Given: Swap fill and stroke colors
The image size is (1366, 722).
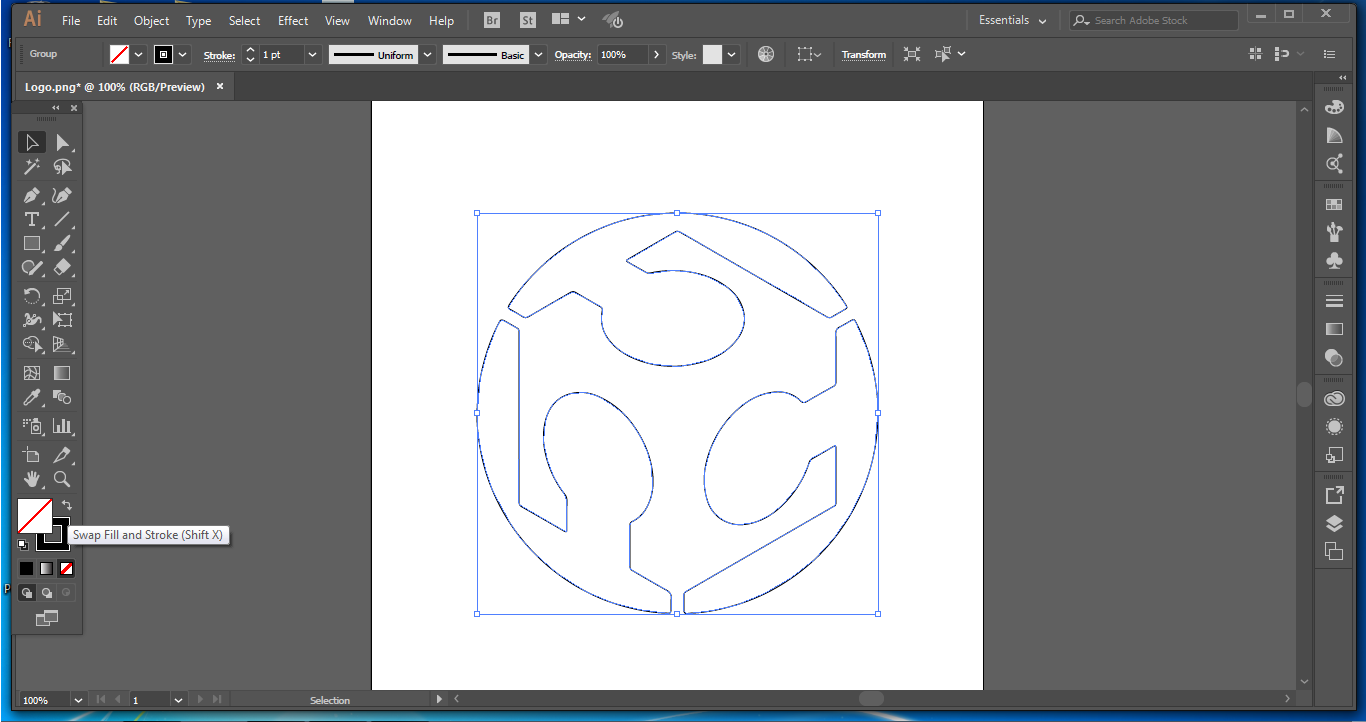Looking at the screenshot, I should coord(67,505).
